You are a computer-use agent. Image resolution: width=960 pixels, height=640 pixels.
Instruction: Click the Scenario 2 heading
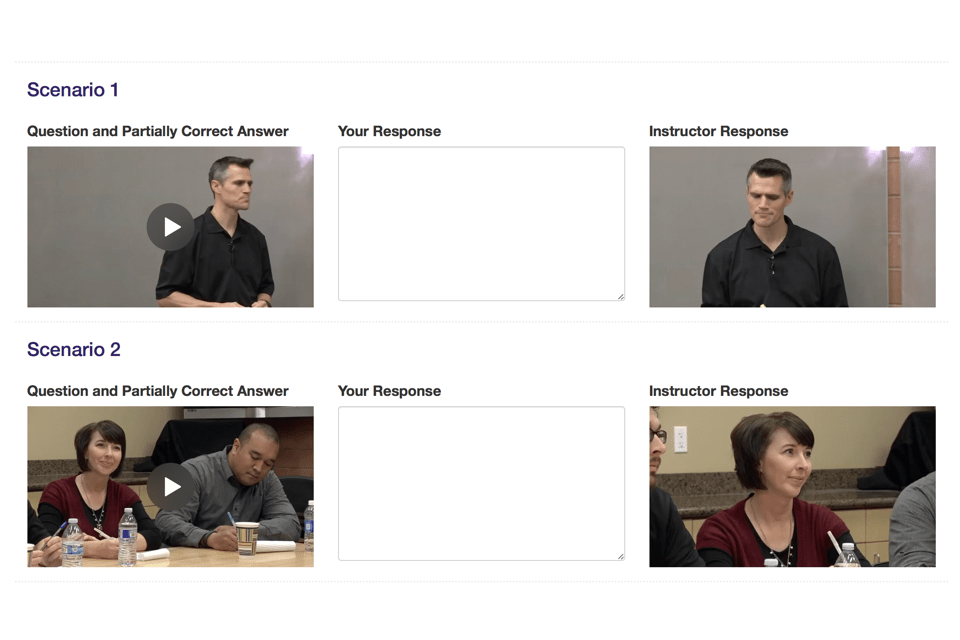coord(73,349)
